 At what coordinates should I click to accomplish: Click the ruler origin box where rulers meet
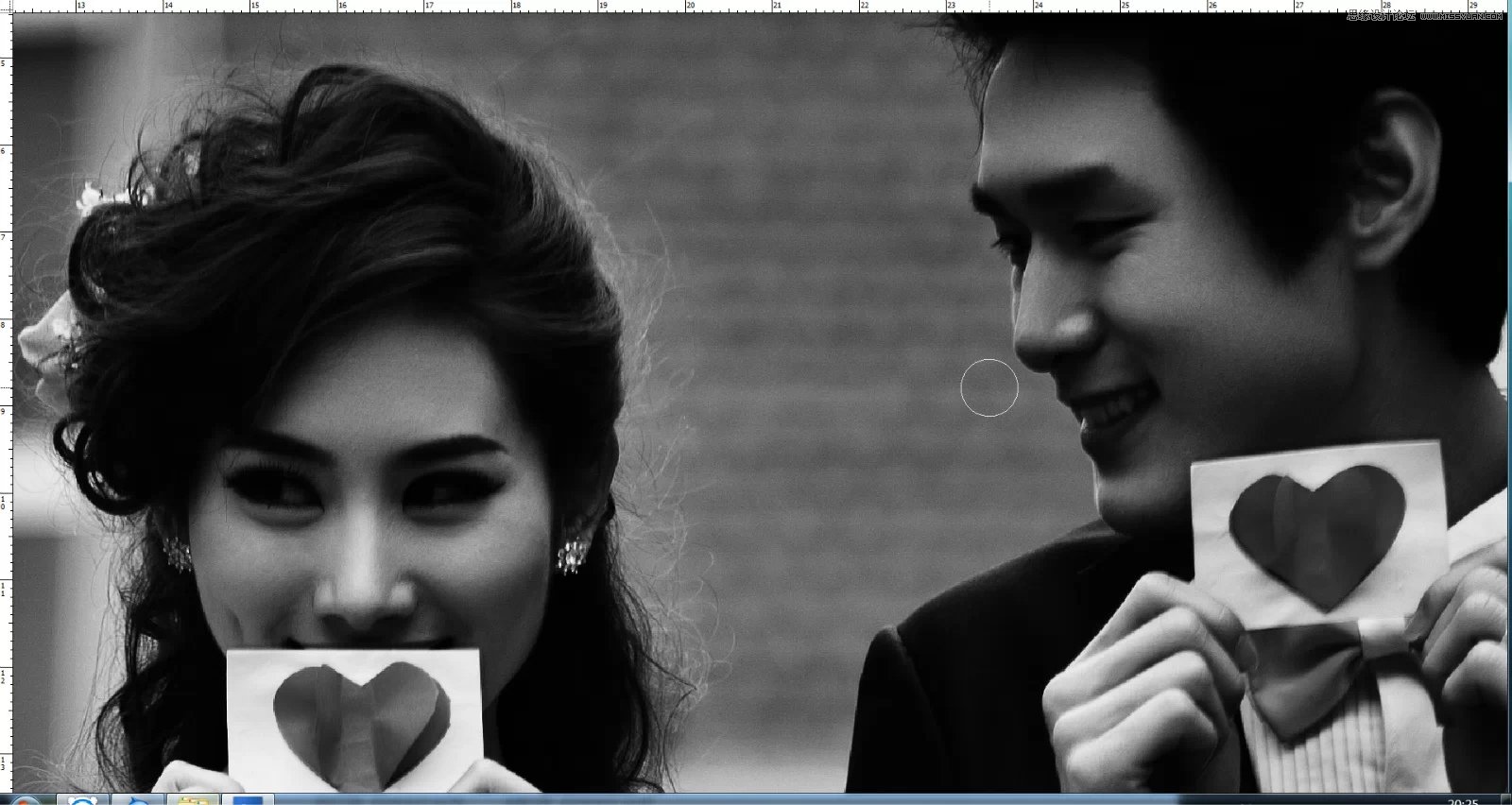(x=6, y=6)
